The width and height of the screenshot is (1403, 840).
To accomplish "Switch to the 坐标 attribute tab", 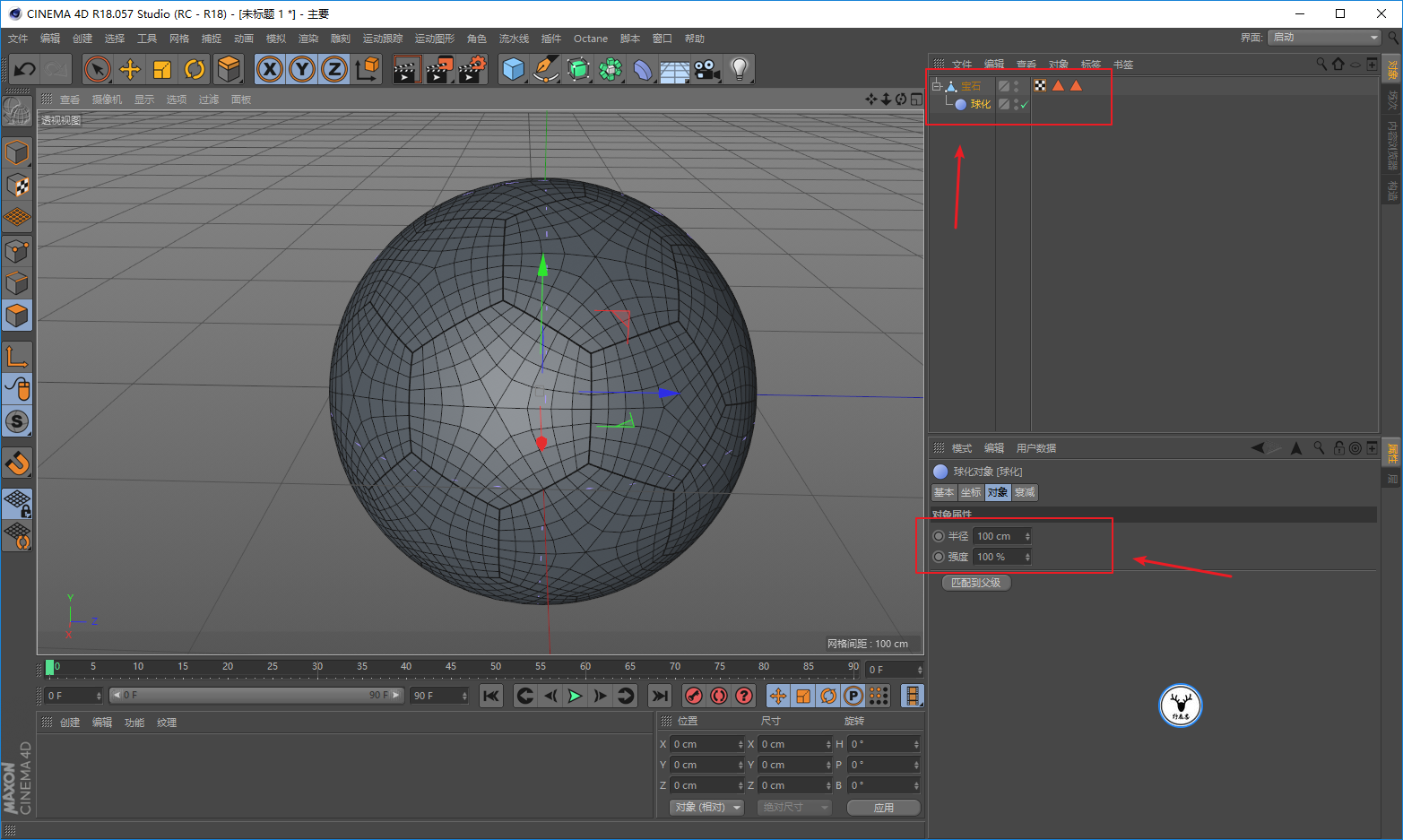I will coord(971,492).
